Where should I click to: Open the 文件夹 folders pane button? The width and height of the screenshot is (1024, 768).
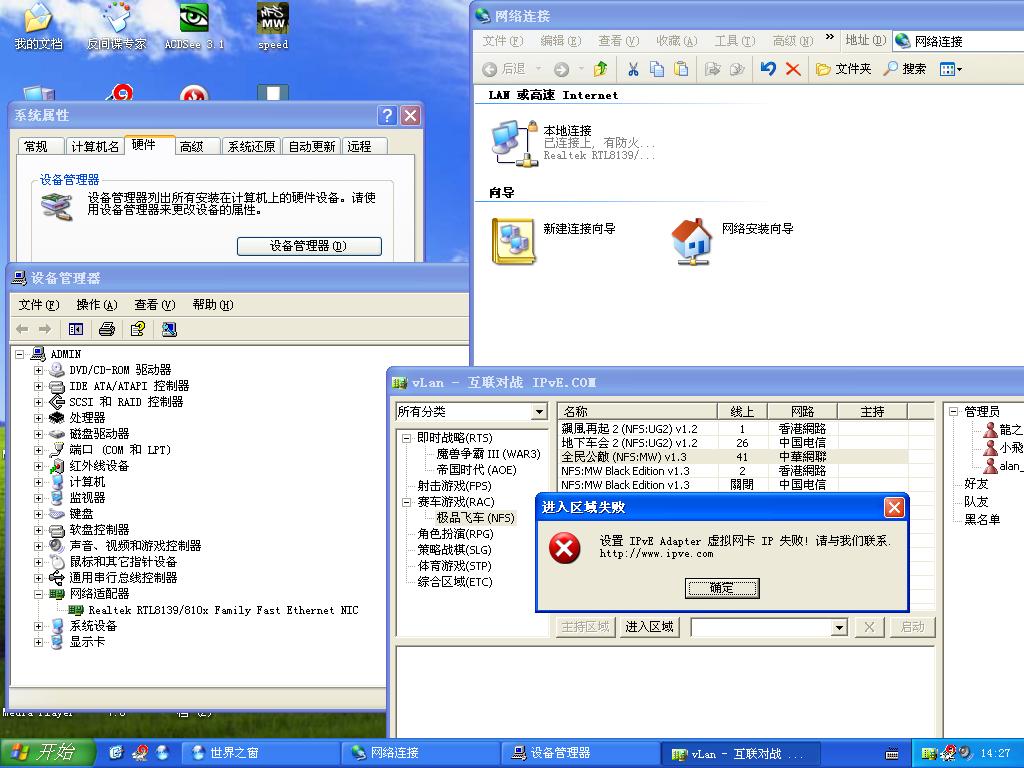tap(843, 69)
